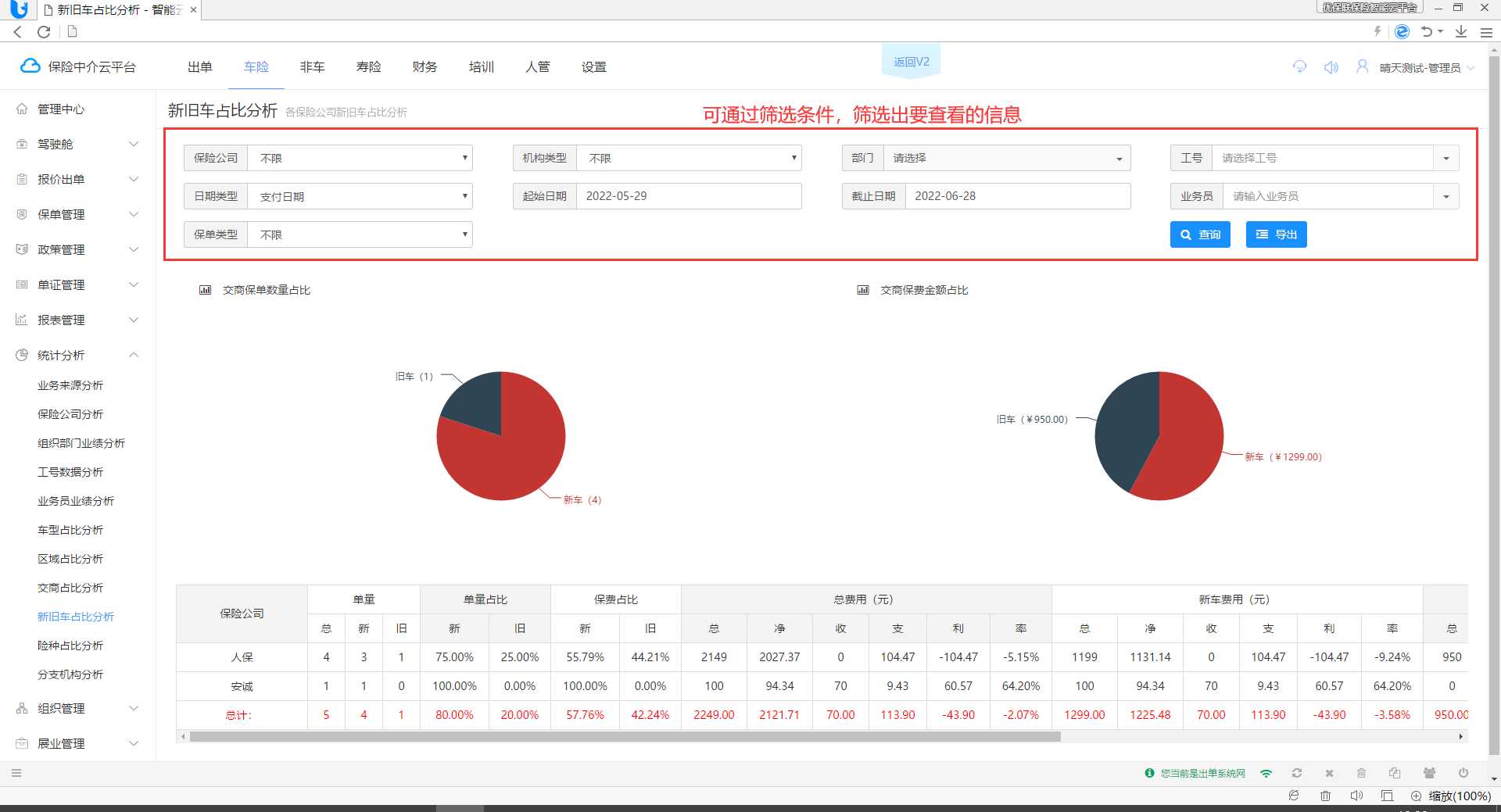
Task: Open the 机构类型 dropdown
Action: point(689,158)
